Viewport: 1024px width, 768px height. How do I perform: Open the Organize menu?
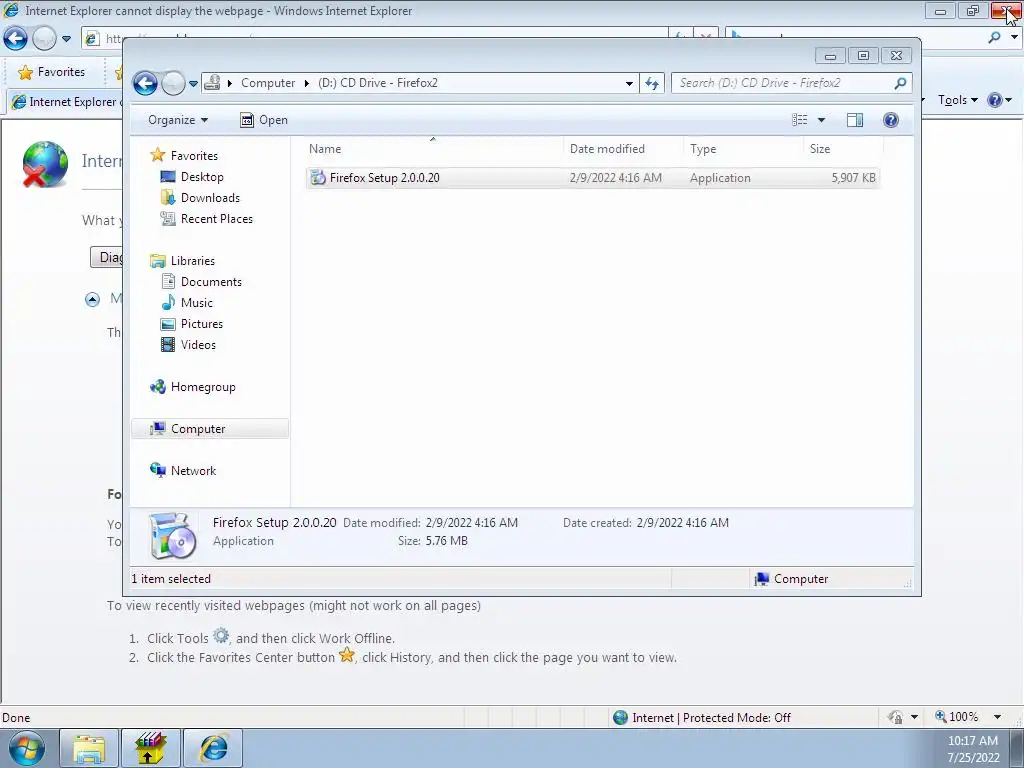(x=178, y=120)
